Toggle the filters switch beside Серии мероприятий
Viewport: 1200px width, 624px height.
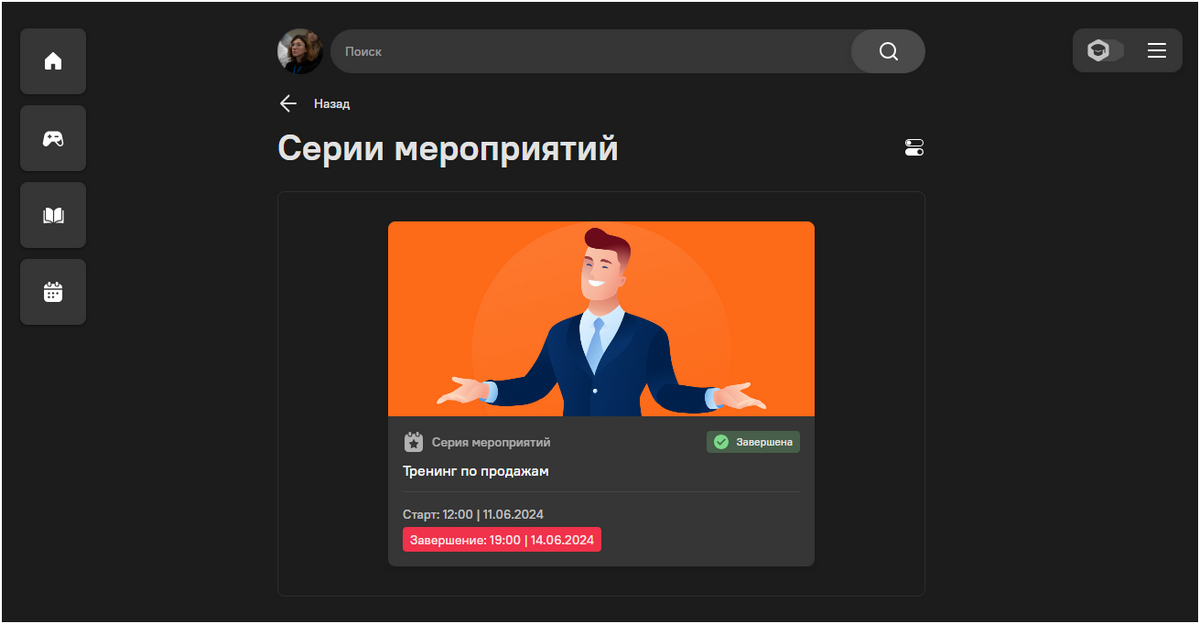click(x=913, y=147)
